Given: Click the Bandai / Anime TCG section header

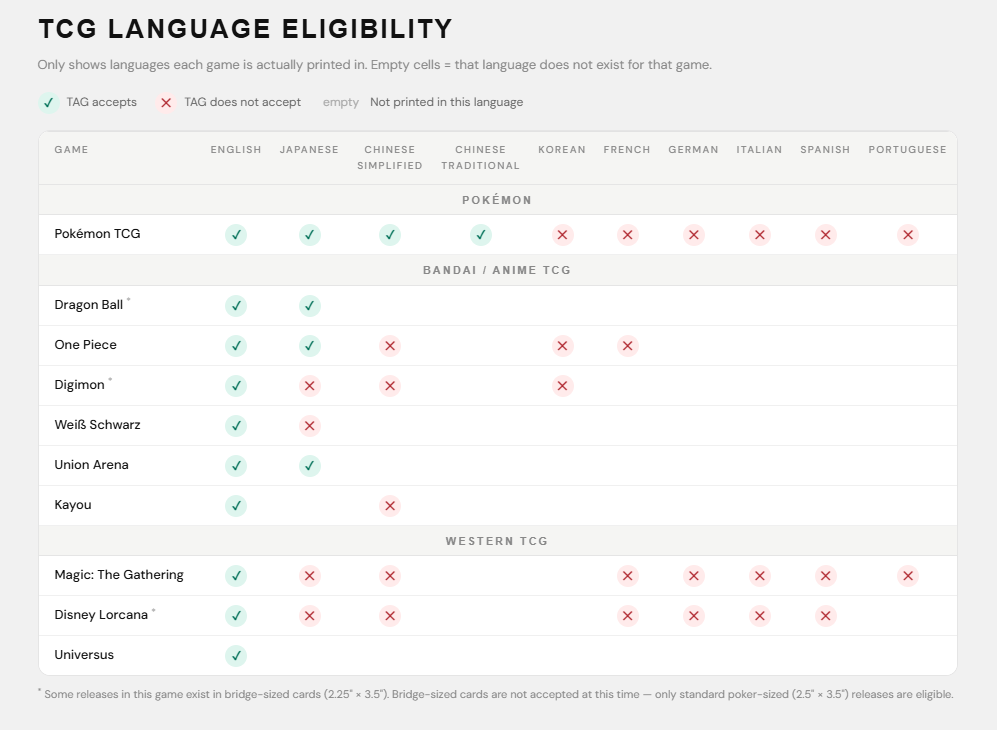Looking at the screenshot, I should click(x=497, y=270).
